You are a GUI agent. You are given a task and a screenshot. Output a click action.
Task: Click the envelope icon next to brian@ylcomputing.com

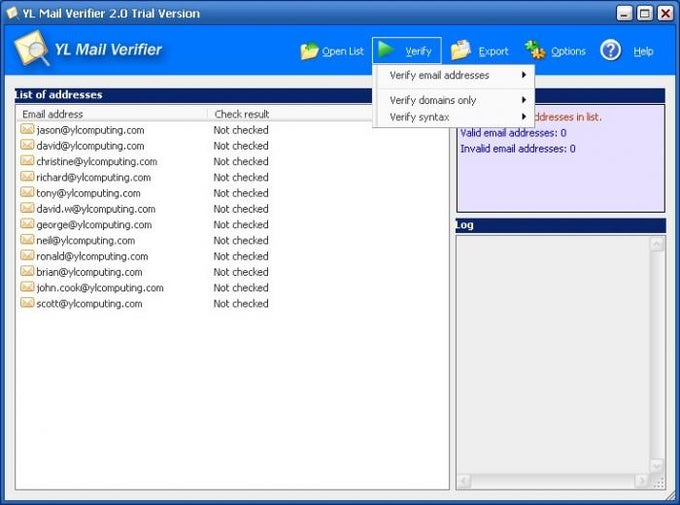pyautogui.click(x=27, y=271)
